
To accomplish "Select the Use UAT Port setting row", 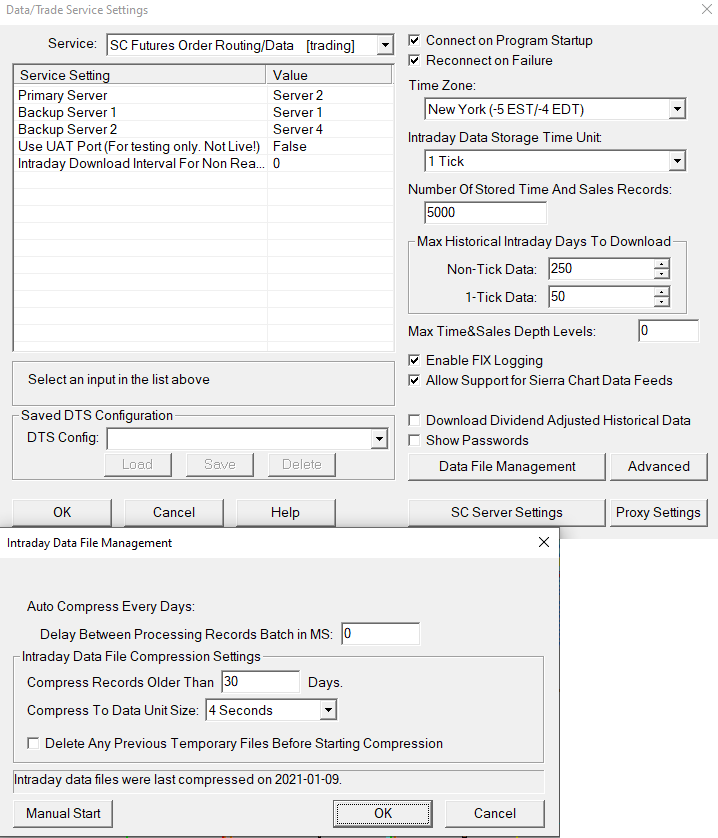I will pyautogui.click(x=204, y=146).
